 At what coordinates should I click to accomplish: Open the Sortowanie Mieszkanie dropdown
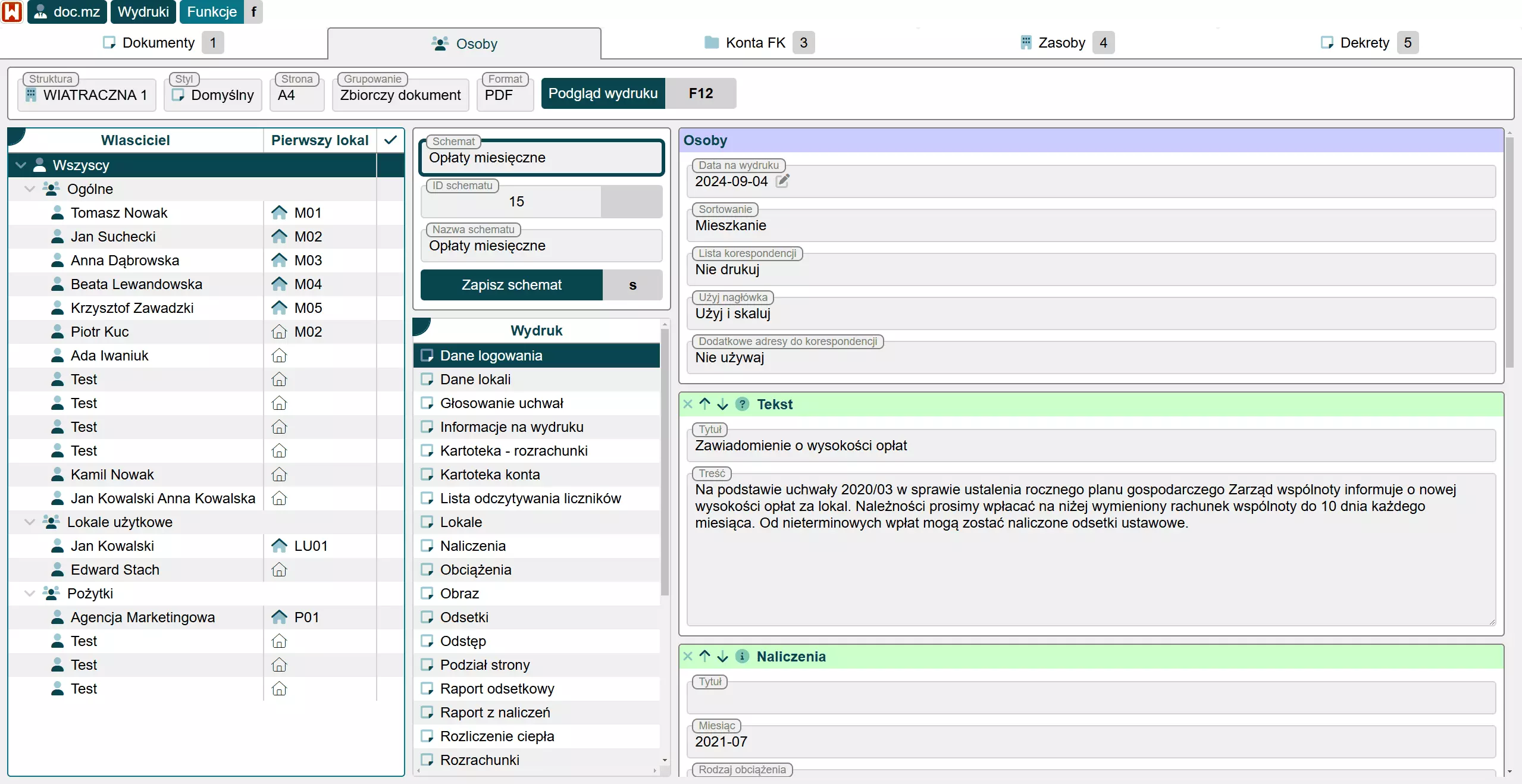1091,225
